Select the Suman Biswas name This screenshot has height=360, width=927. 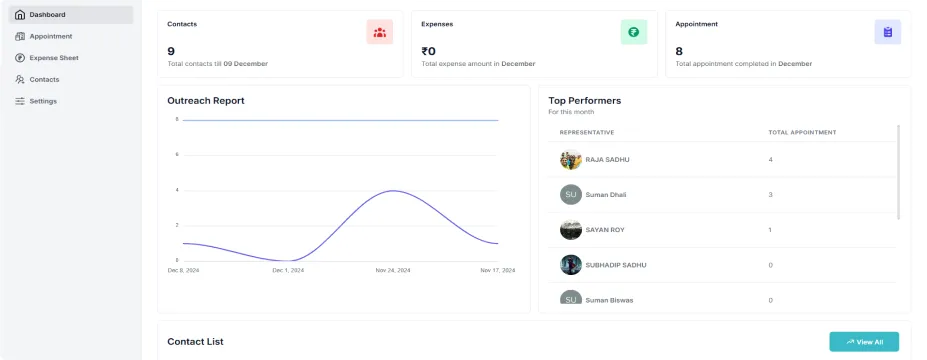click(609, 300)
